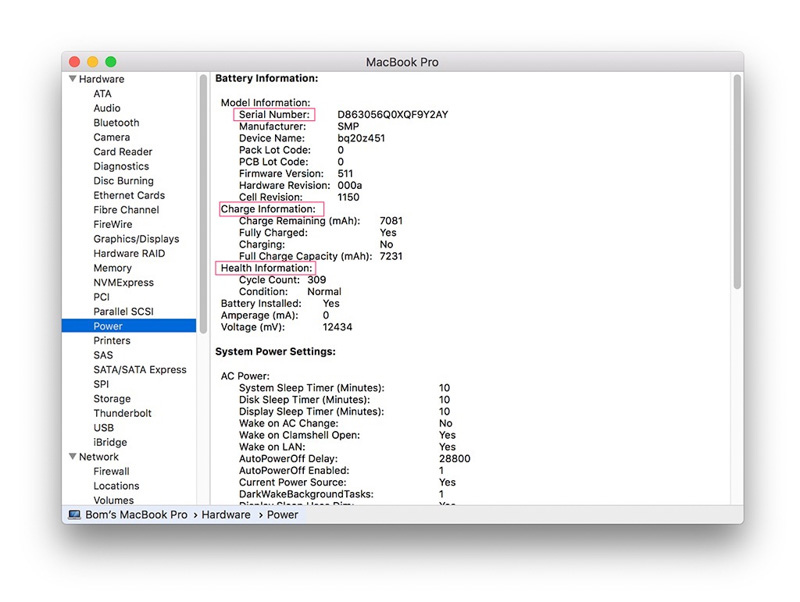The width and height of the screenshot is (800, 602).
Task: Click the main content pane scrollbar
Action: point(737,182)
